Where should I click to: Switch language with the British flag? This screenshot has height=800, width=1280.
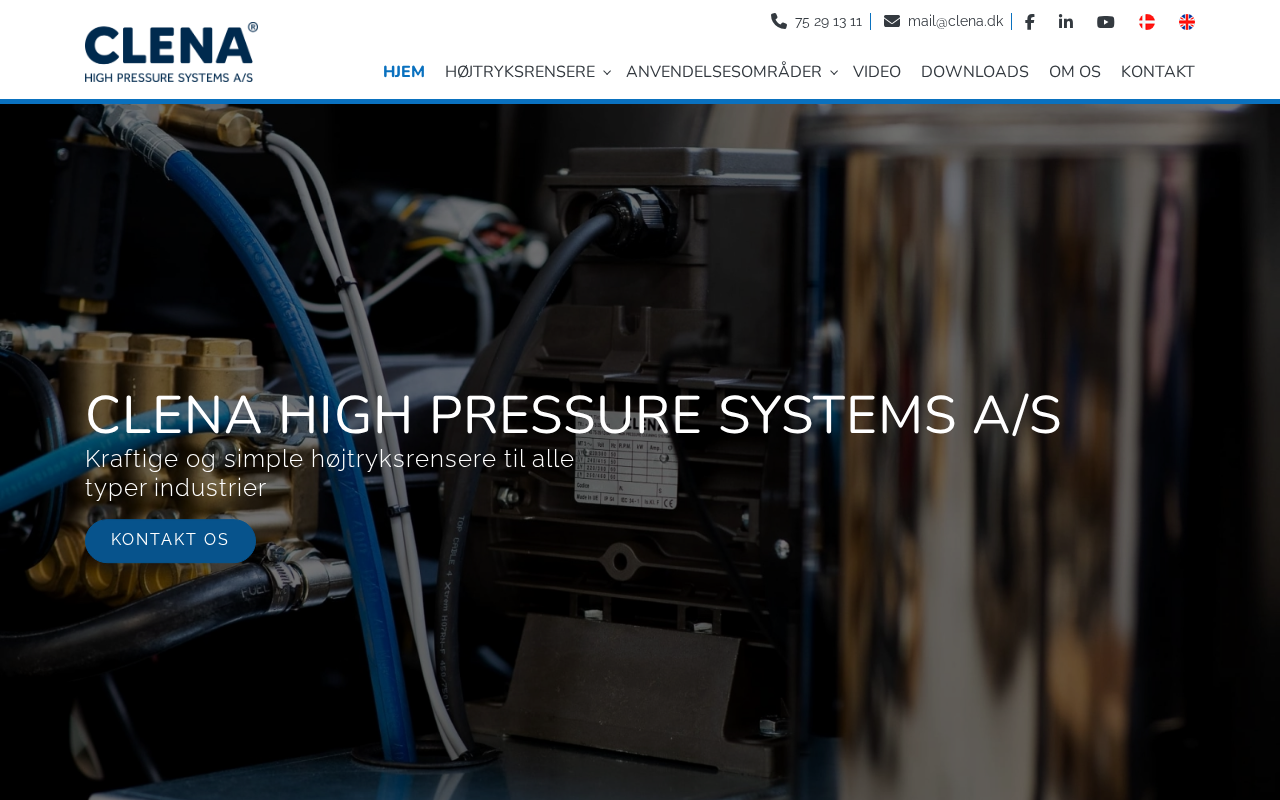pos(1187,22)
